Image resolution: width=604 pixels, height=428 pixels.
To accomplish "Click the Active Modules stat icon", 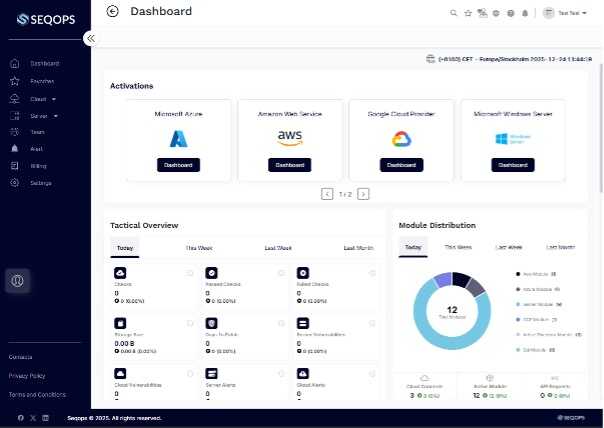I will [490, 378].
